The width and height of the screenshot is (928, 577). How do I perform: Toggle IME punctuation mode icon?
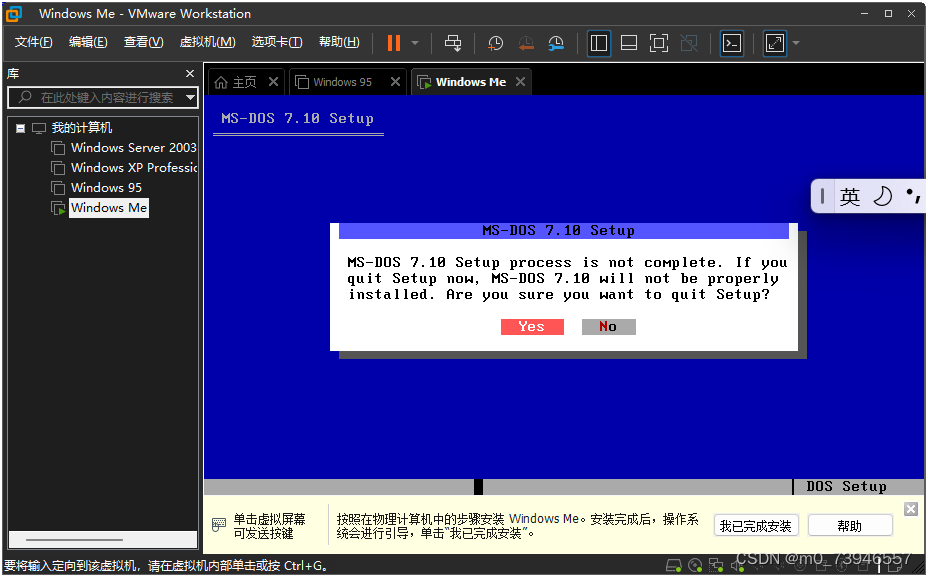[x=913, y=195]
